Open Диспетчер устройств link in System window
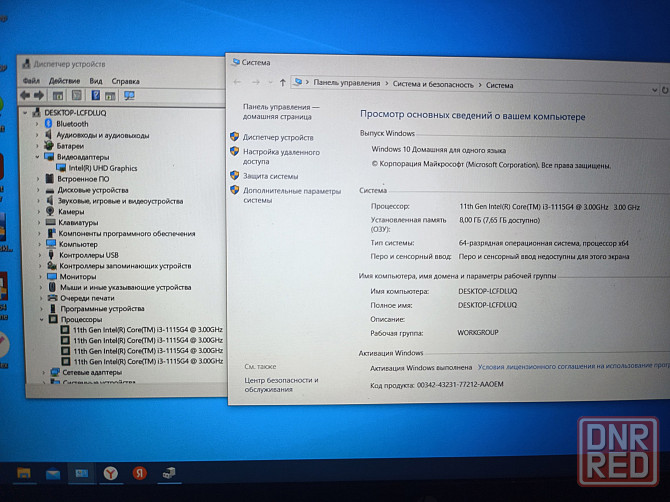This screenshot has width=670, height=502. click(278, 137)
